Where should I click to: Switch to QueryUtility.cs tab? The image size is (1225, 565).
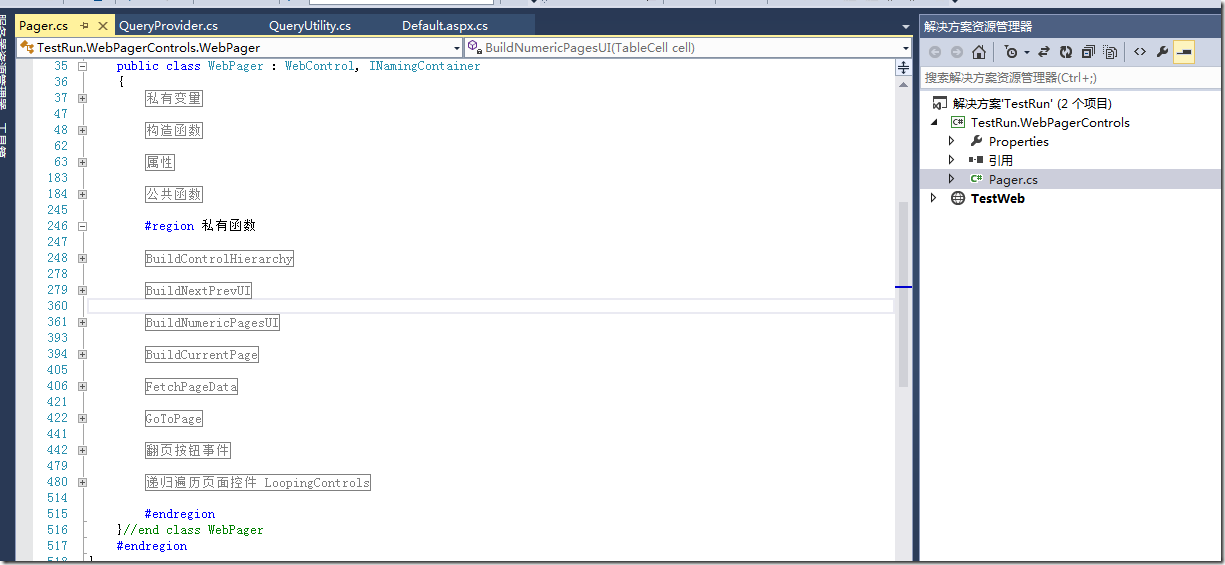pos(310,26)
